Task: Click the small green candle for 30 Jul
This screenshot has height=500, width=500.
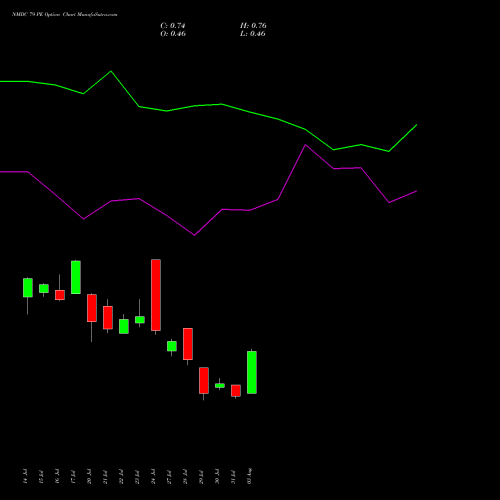Action: pos(220,386)
